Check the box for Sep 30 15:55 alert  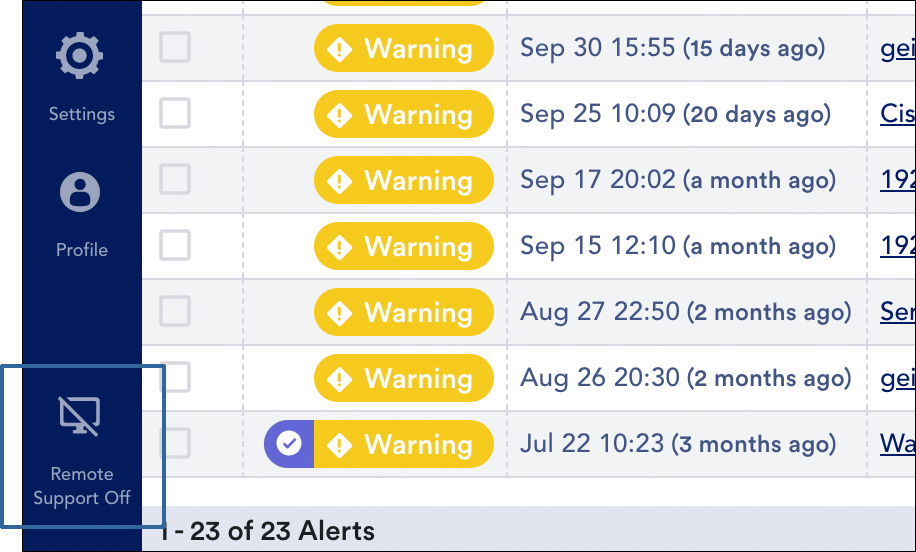click(x=175, y=47)
